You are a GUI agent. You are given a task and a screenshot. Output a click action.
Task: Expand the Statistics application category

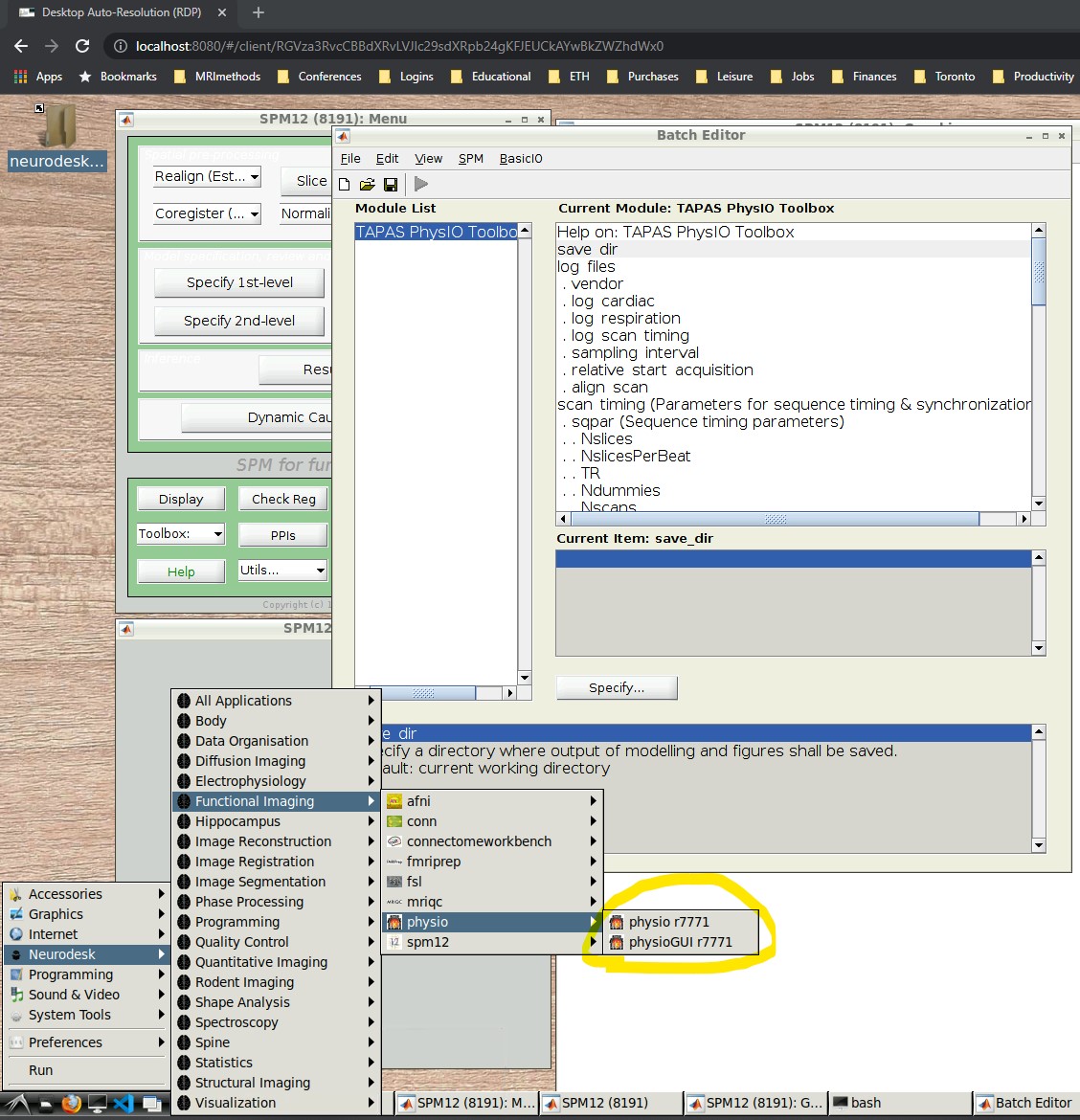pos(225,1063)
